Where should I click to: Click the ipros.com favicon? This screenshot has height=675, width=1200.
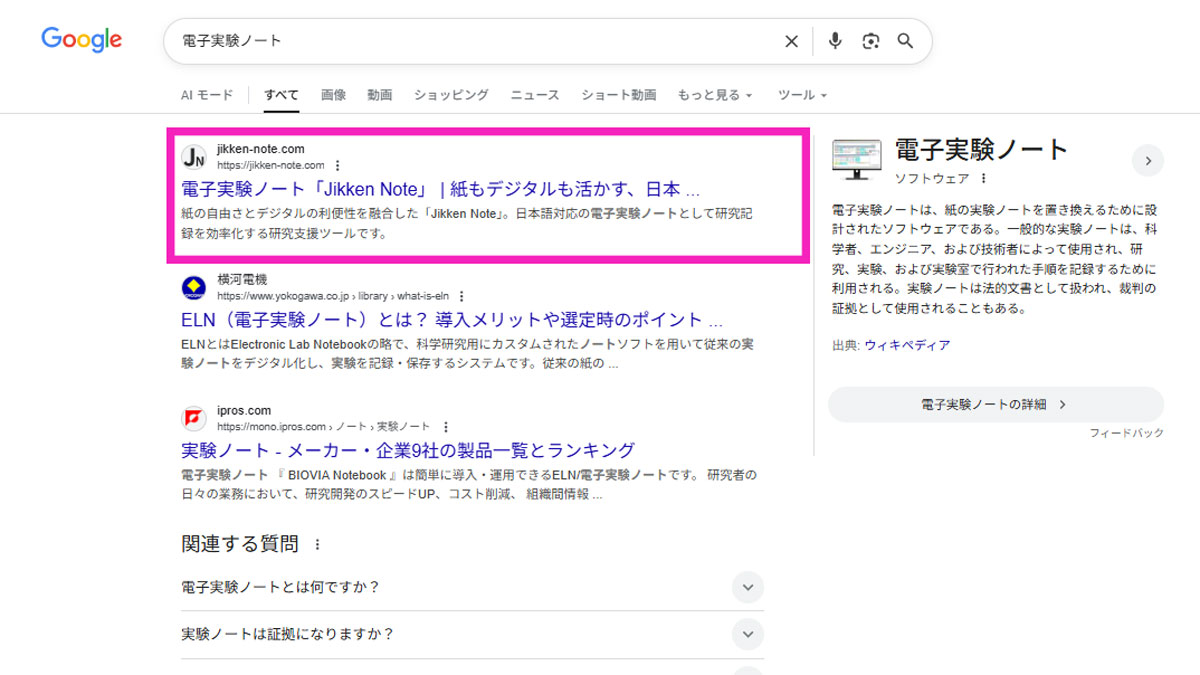pos(194,418)
